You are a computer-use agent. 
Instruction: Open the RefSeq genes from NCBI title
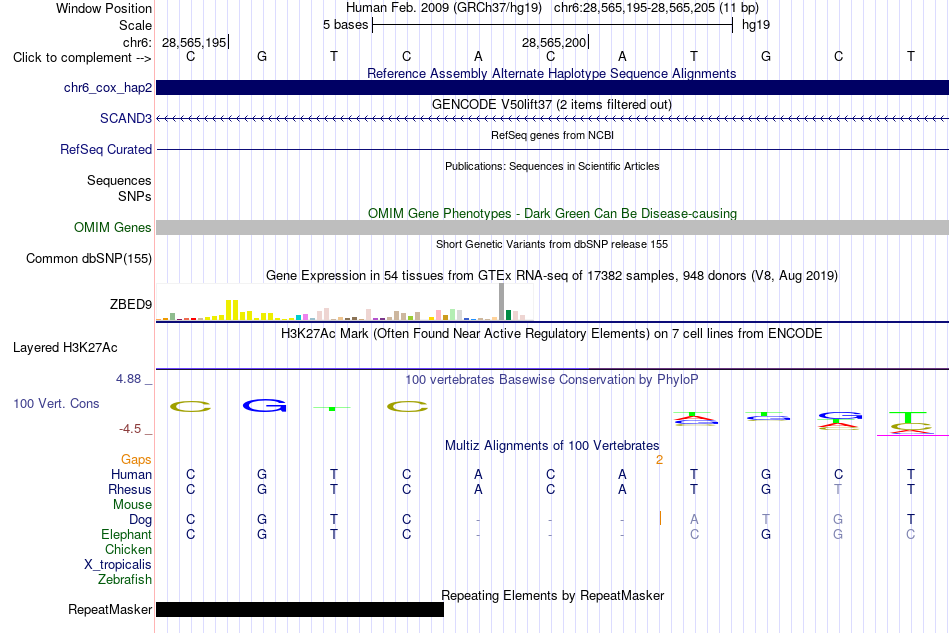(x=552, y=135)
